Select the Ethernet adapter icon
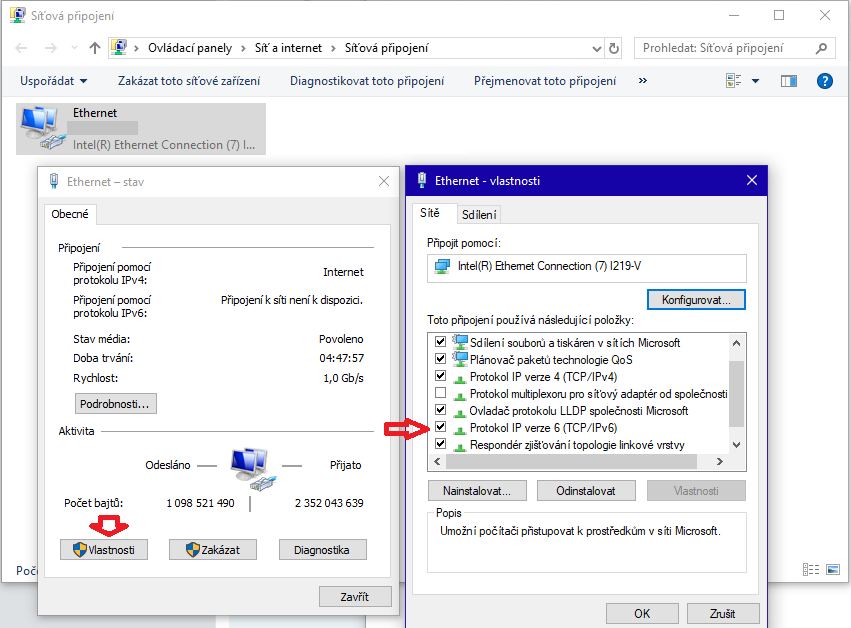 click(x=42, y=128)
